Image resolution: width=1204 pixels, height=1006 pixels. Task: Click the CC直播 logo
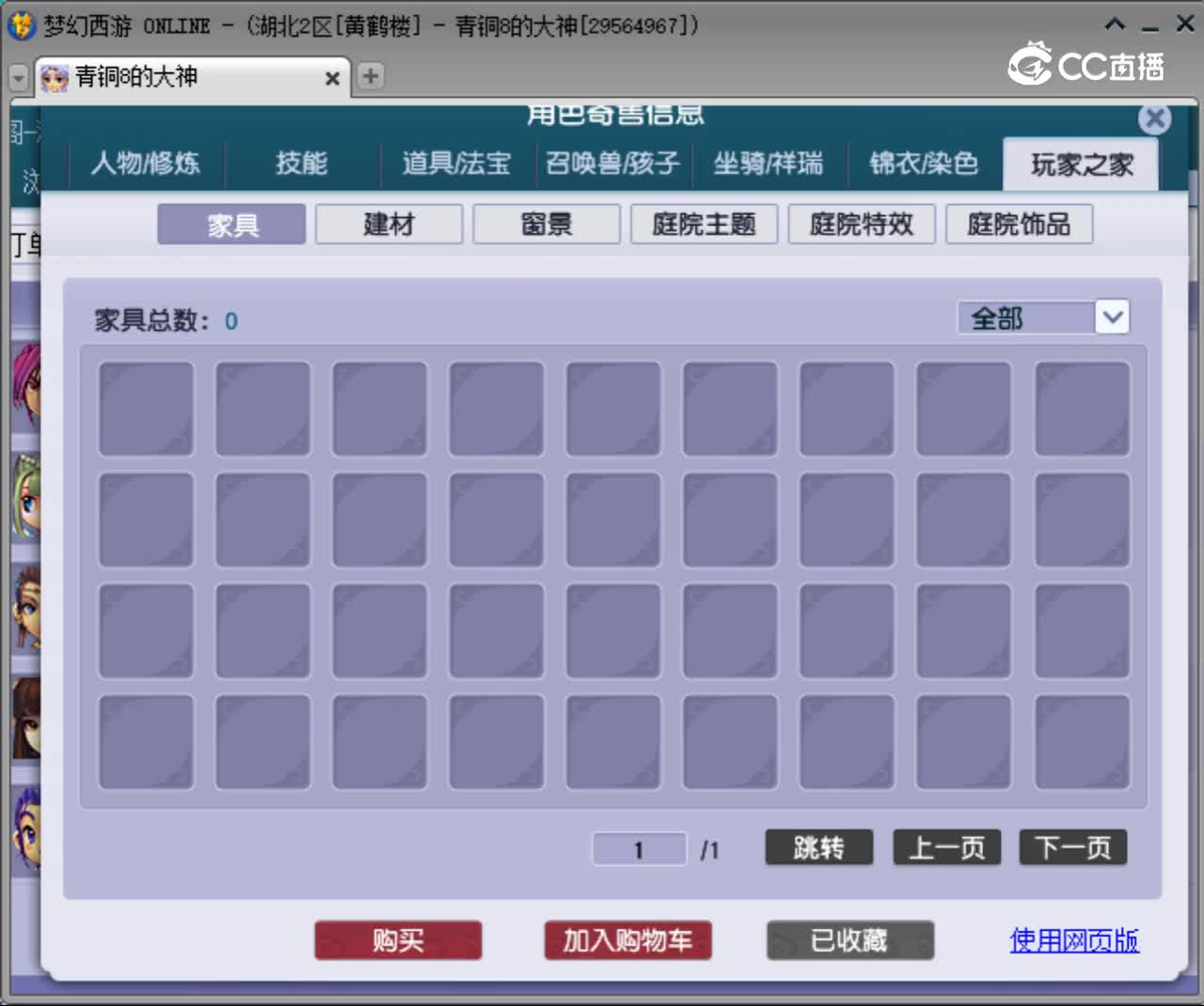click(1086, 65)
